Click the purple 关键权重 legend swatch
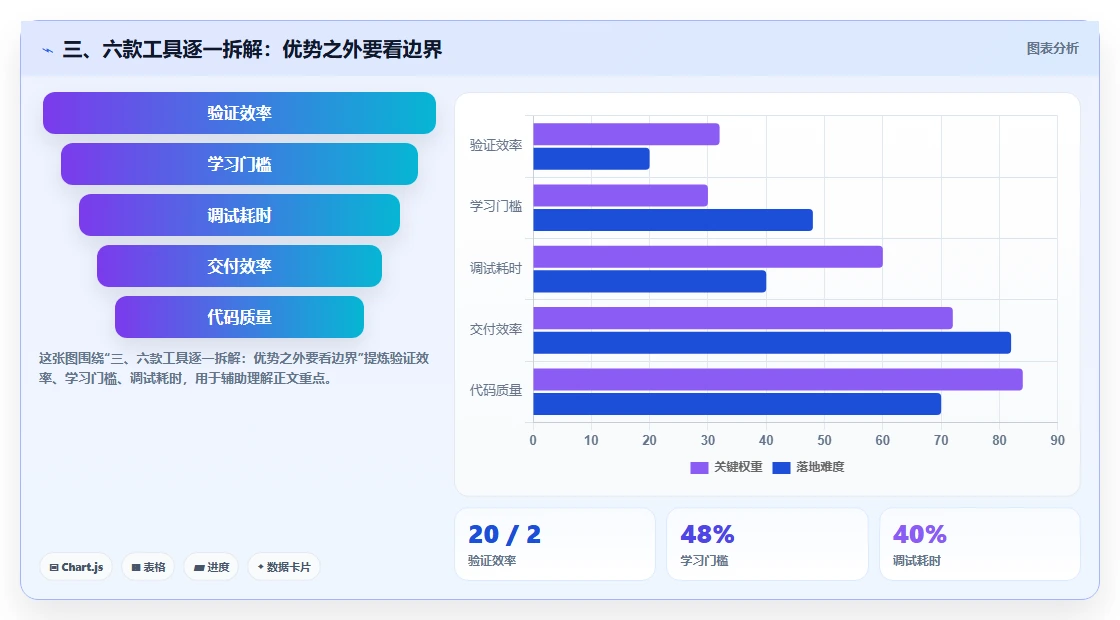The width and height of the screenshot is (1120, 620). click(699, 468)
